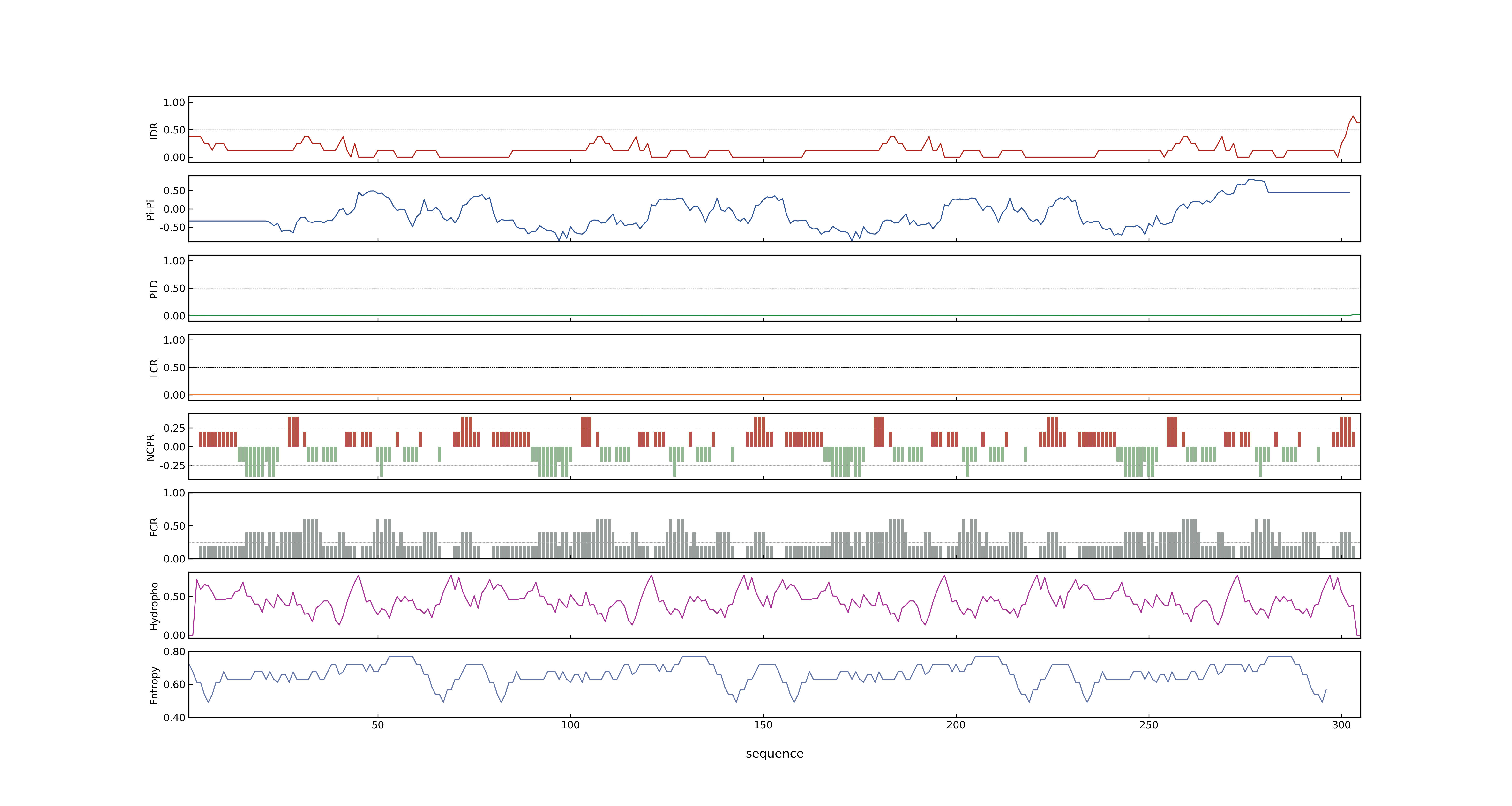Select the LCR y-axis label
Screen dimensions: 1512x806
tap(154, 368)
